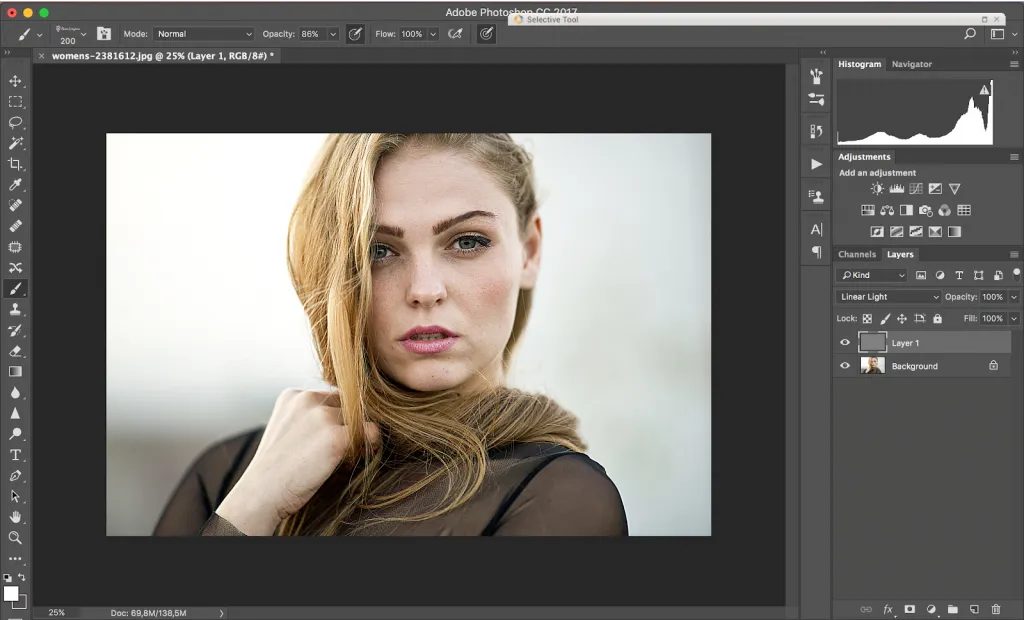Toggle lock position
Screen dimensions: 1024x620
pos(902,319)
